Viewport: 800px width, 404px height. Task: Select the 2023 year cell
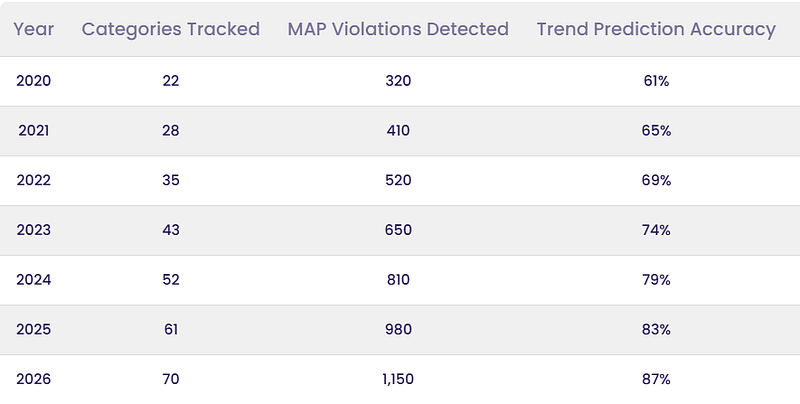[34, 230]
